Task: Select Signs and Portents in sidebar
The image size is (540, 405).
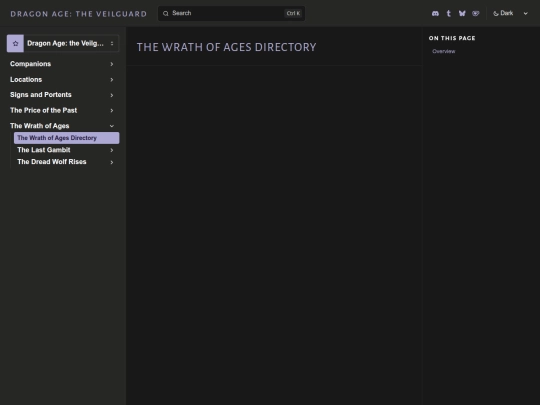Action: coord(41,95)
